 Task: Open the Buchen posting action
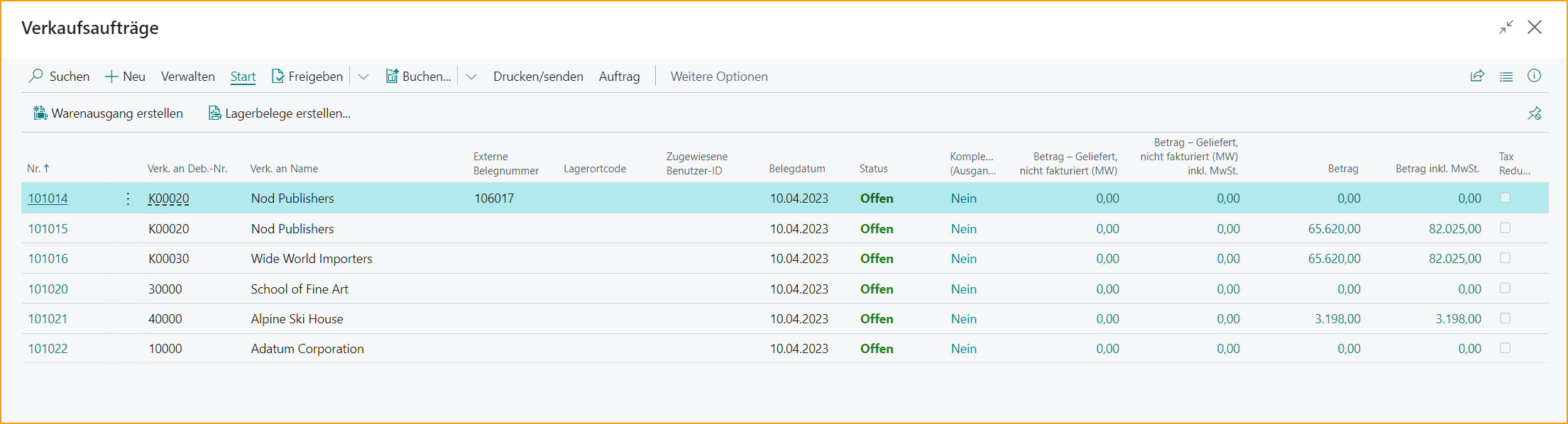tap(418, 77)
